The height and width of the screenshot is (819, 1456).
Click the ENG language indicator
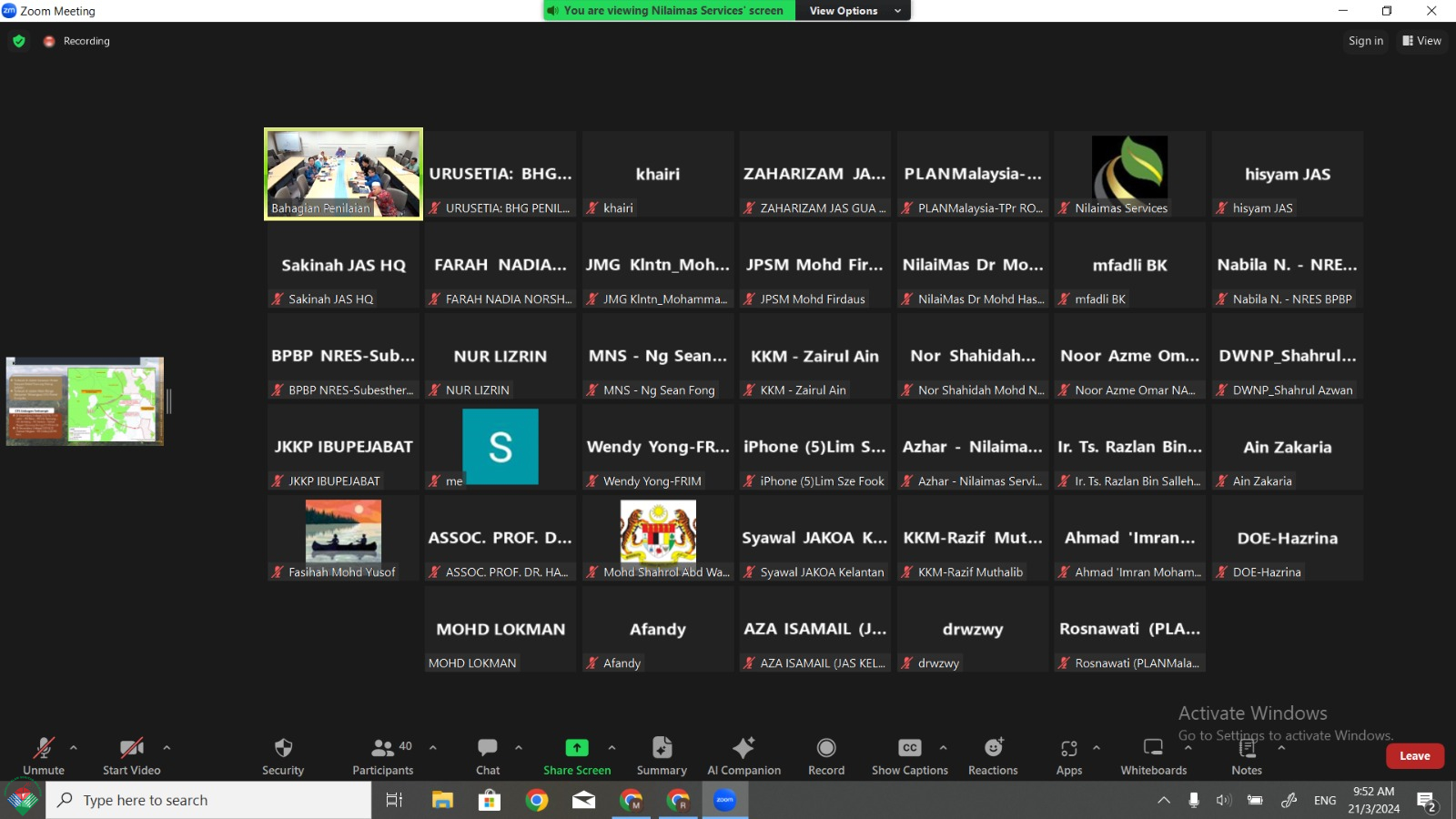(x=1325, y=800)
